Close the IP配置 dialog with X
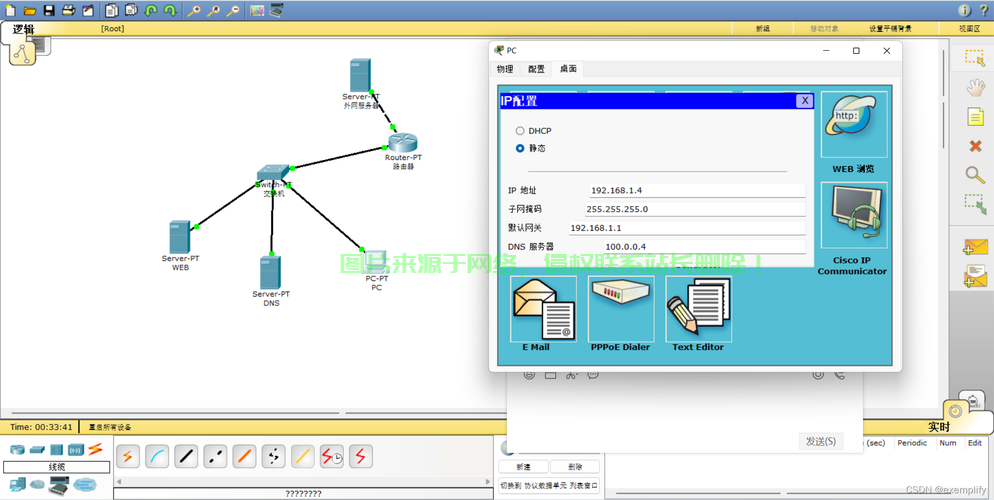994x500 pixels. [x=804, y=101]
